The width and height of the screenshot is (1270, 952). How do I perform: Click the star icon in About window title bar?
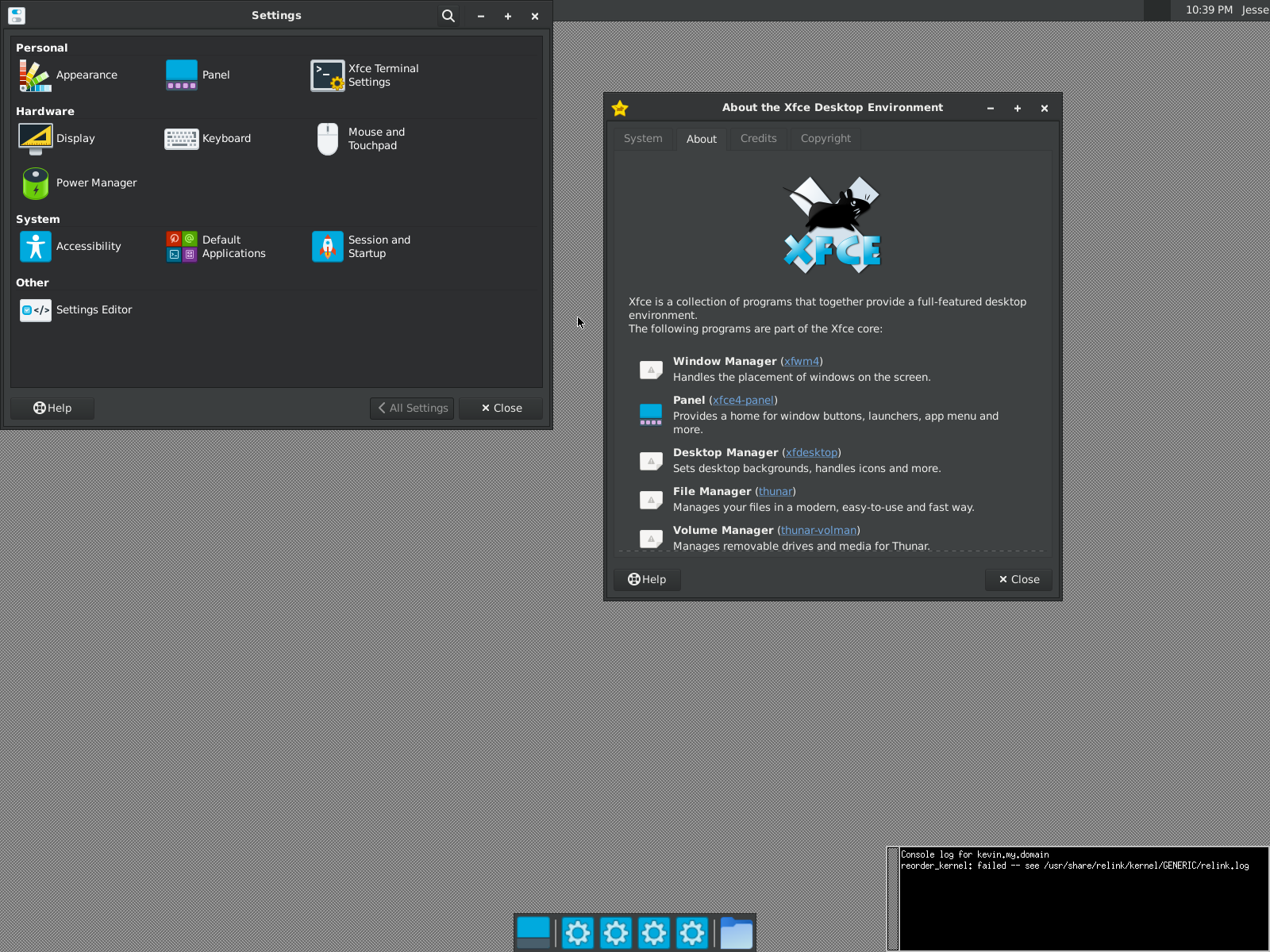(620, 109)
